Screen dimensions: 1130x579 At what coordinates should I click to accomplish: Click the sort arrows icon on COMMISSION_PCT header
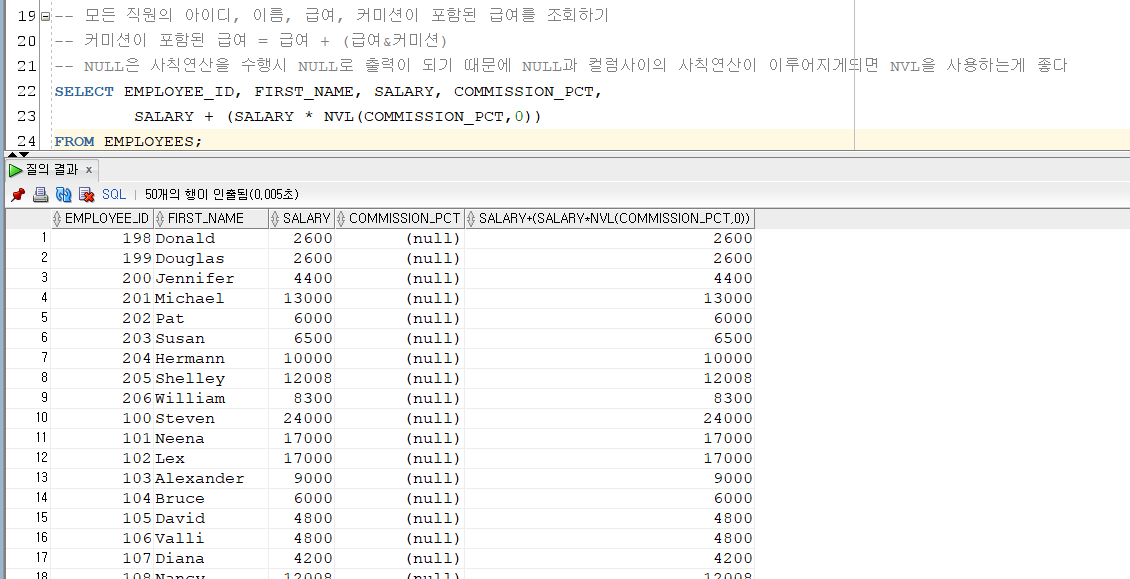pyautogui.click(x=341, y=218)
